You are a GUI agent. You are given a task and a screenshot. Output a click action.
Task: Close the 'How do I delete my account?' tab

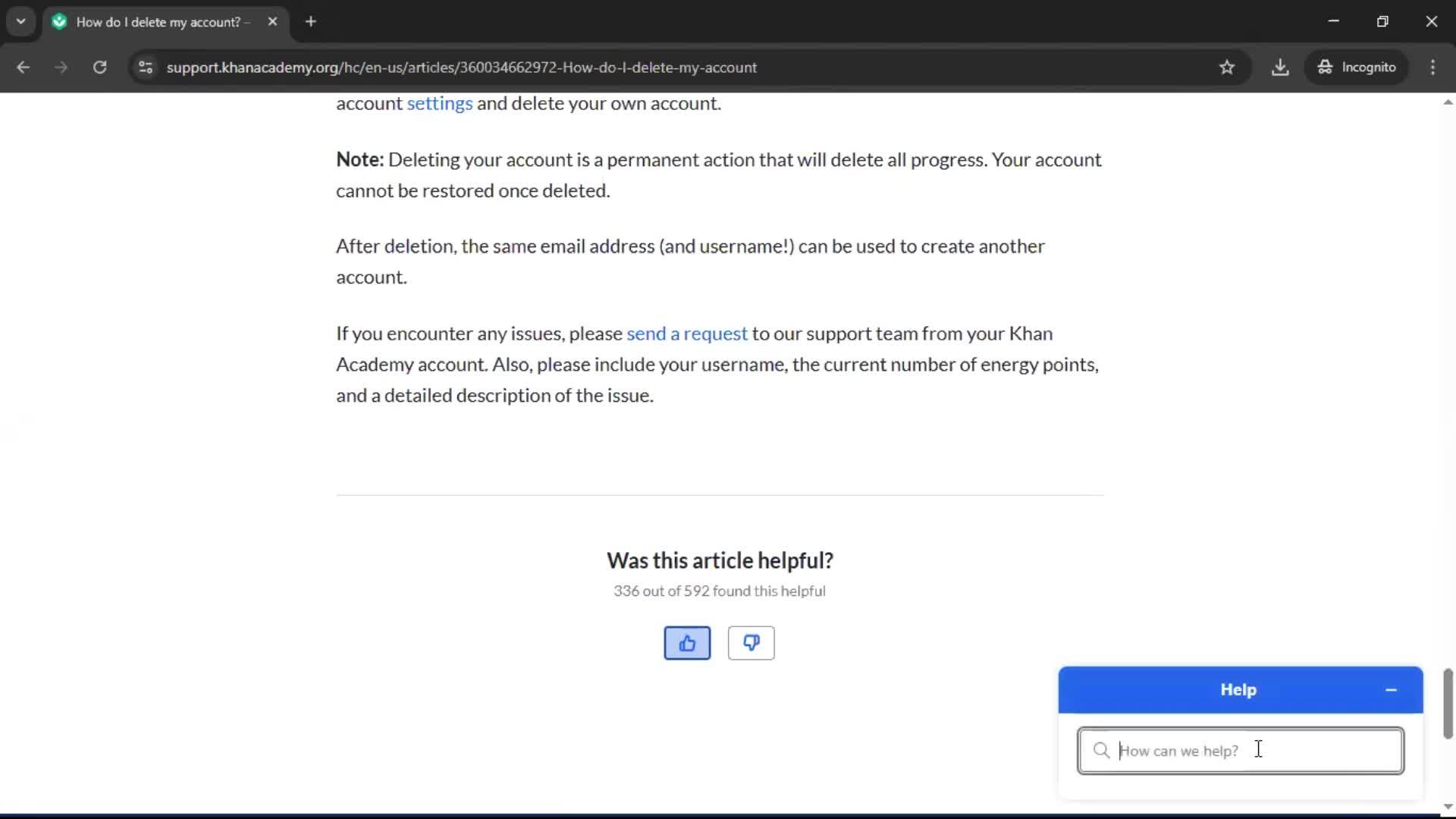272,22
